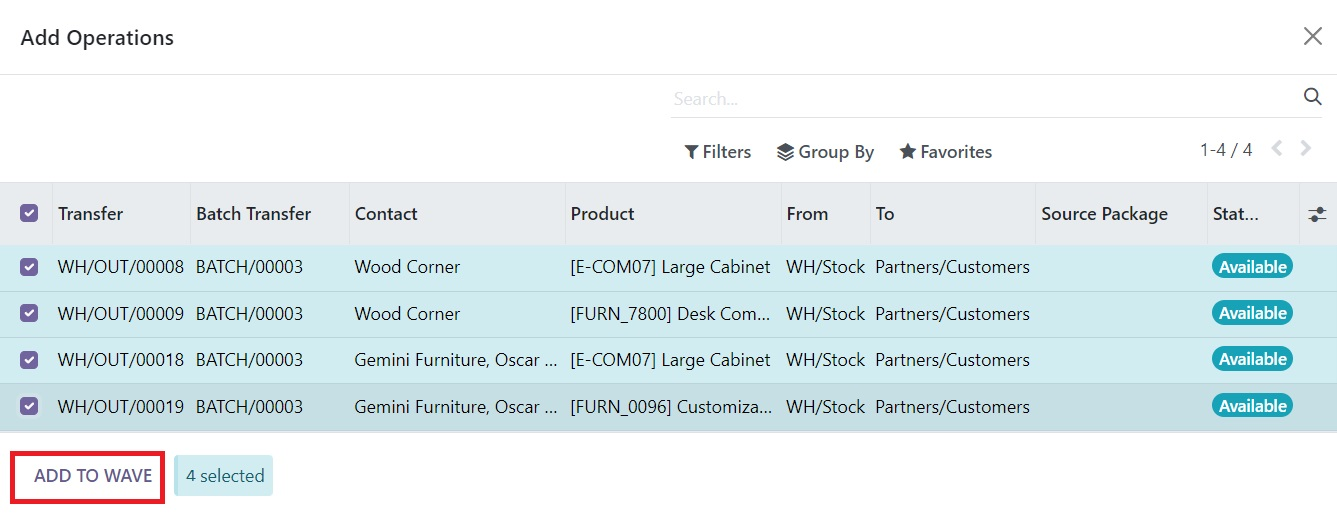Open the optional columns settings icon

coord(1317,214)
